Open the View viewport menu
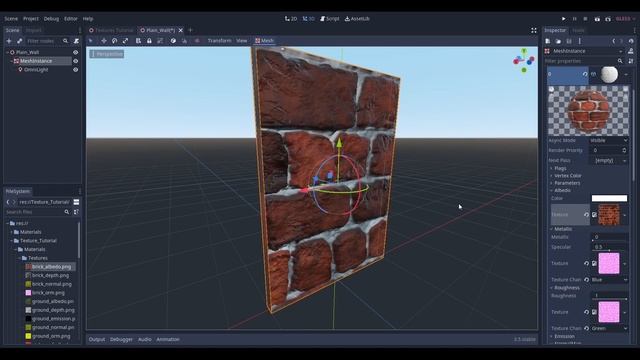640x360 pixels. (242, 40)
